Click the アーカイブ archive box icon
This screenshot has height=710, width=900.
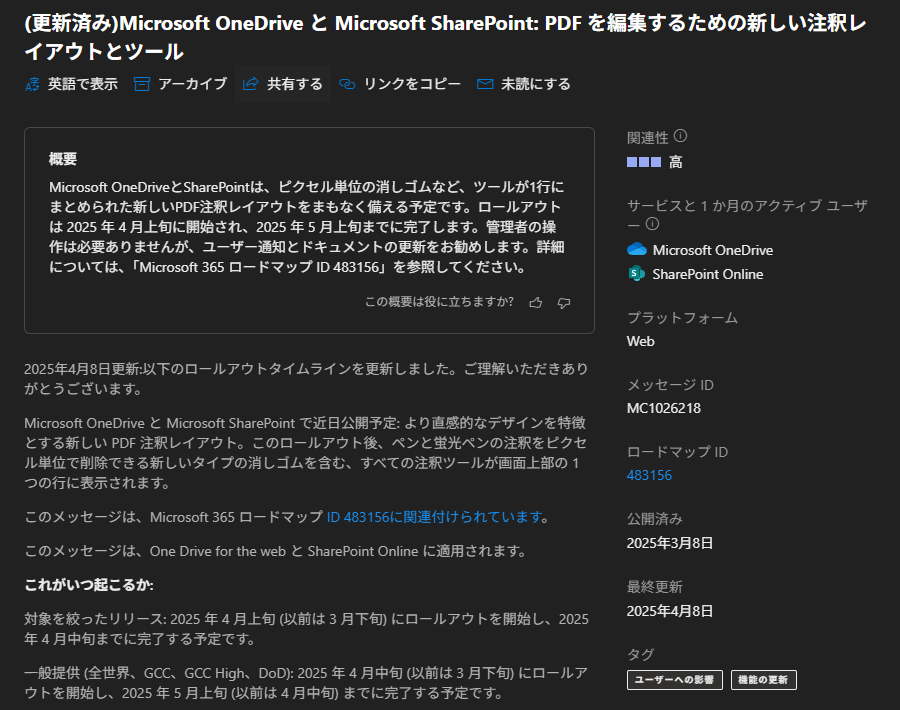[142, 84]
